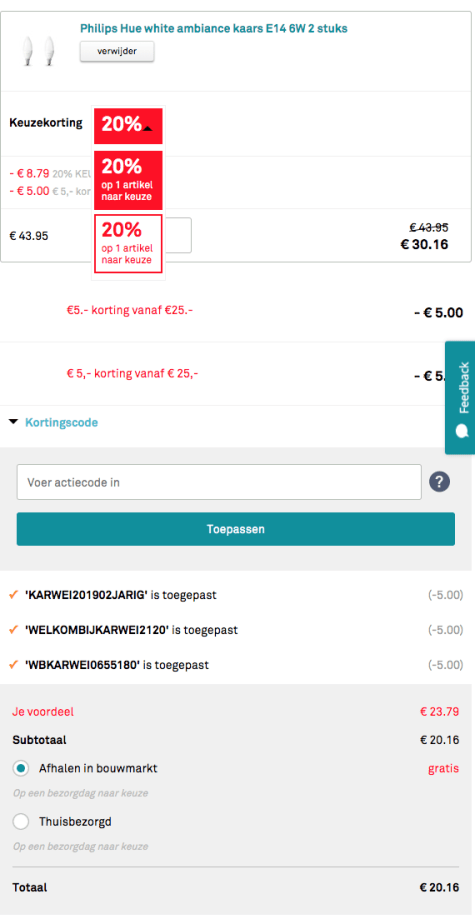Click the quantity box beside € 43.95

pyautogui.click(x=177, y=236)
